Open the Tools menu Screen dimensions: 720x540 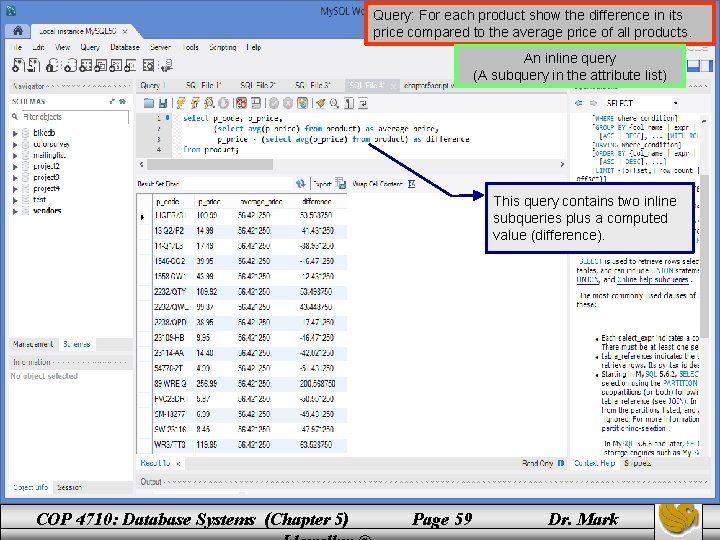pos(190,47)
